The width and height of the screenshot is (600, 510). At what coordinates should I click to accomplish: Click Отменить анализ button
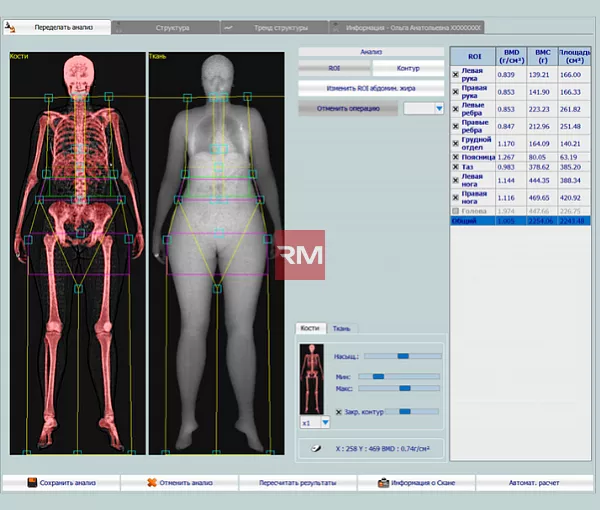[179, 483]
